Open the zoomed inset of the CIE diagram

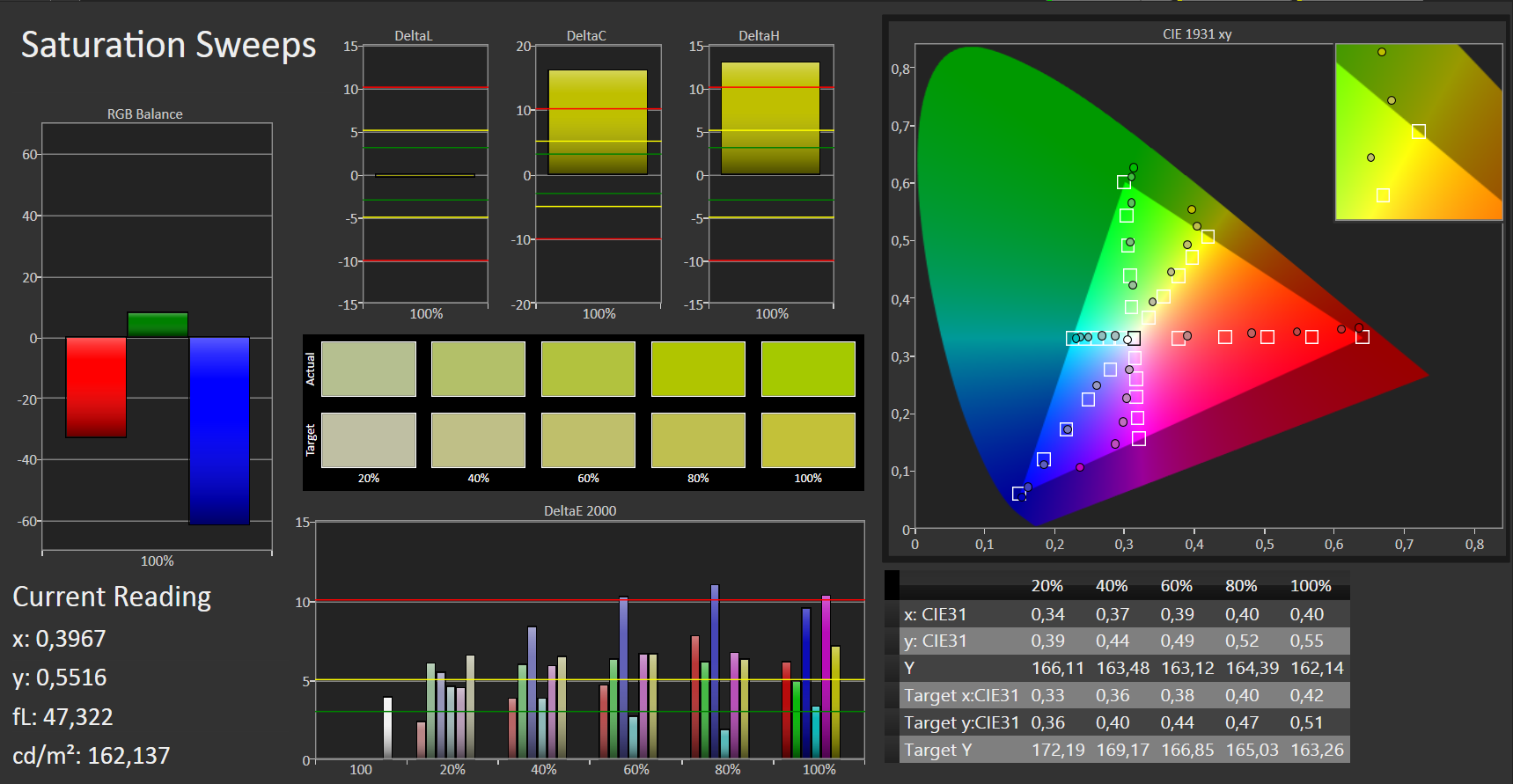click(1419, 132)
